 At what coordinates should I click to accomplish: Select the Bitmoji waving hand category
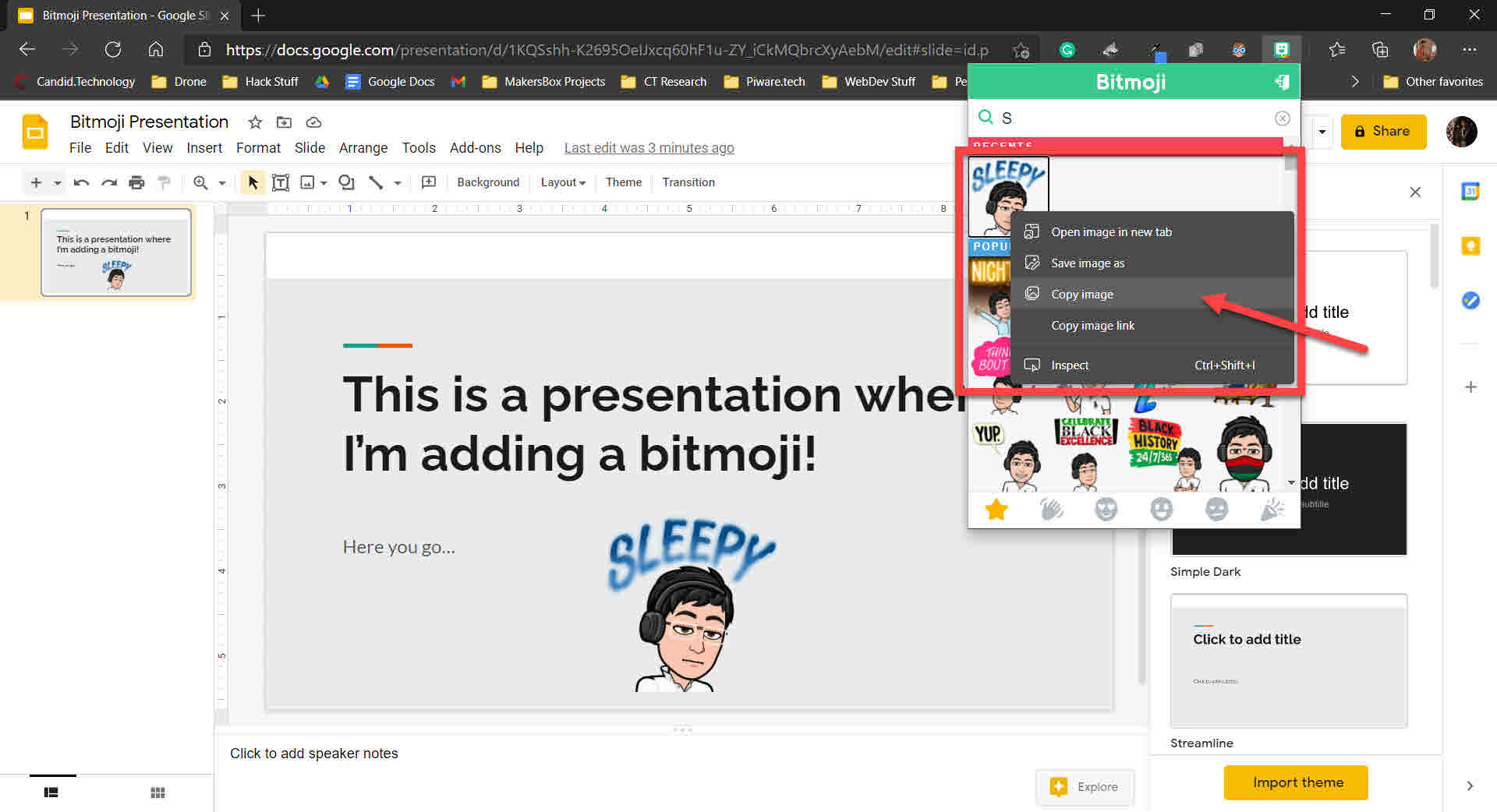pos(1051,510)
